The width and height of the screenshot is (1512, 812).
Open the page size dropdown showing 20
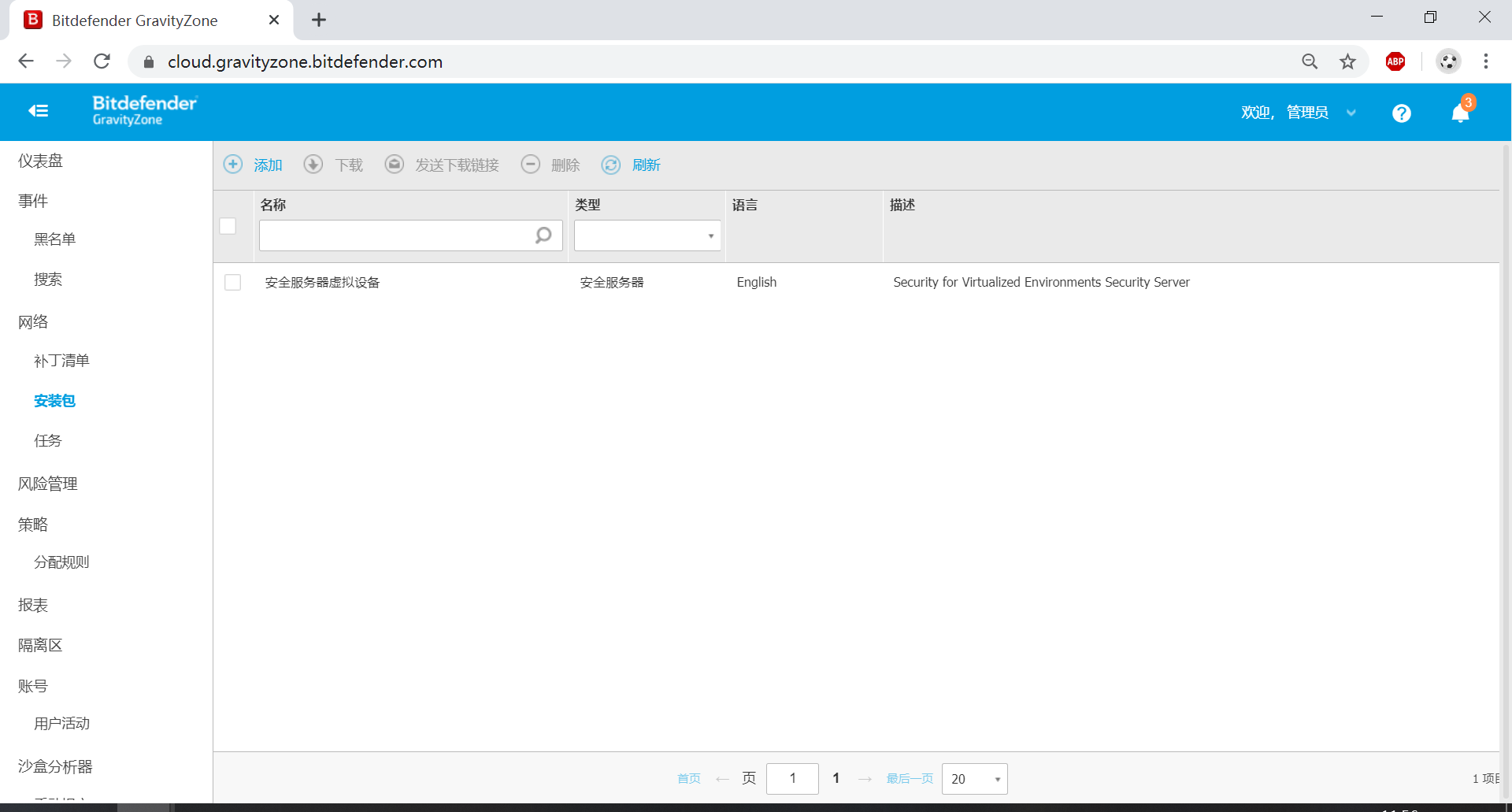coord(975,779)
